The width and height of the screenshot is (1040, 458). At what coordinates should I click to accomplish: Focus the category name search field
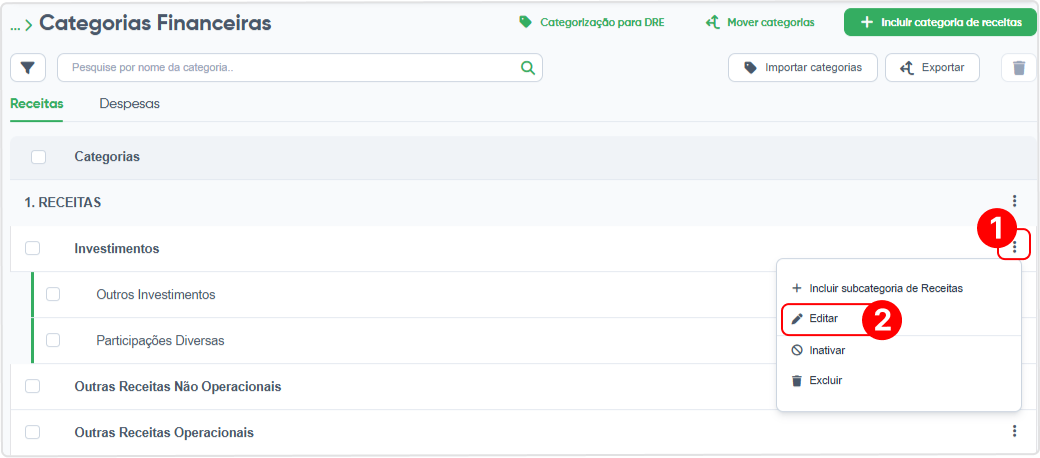pos(300,68)
